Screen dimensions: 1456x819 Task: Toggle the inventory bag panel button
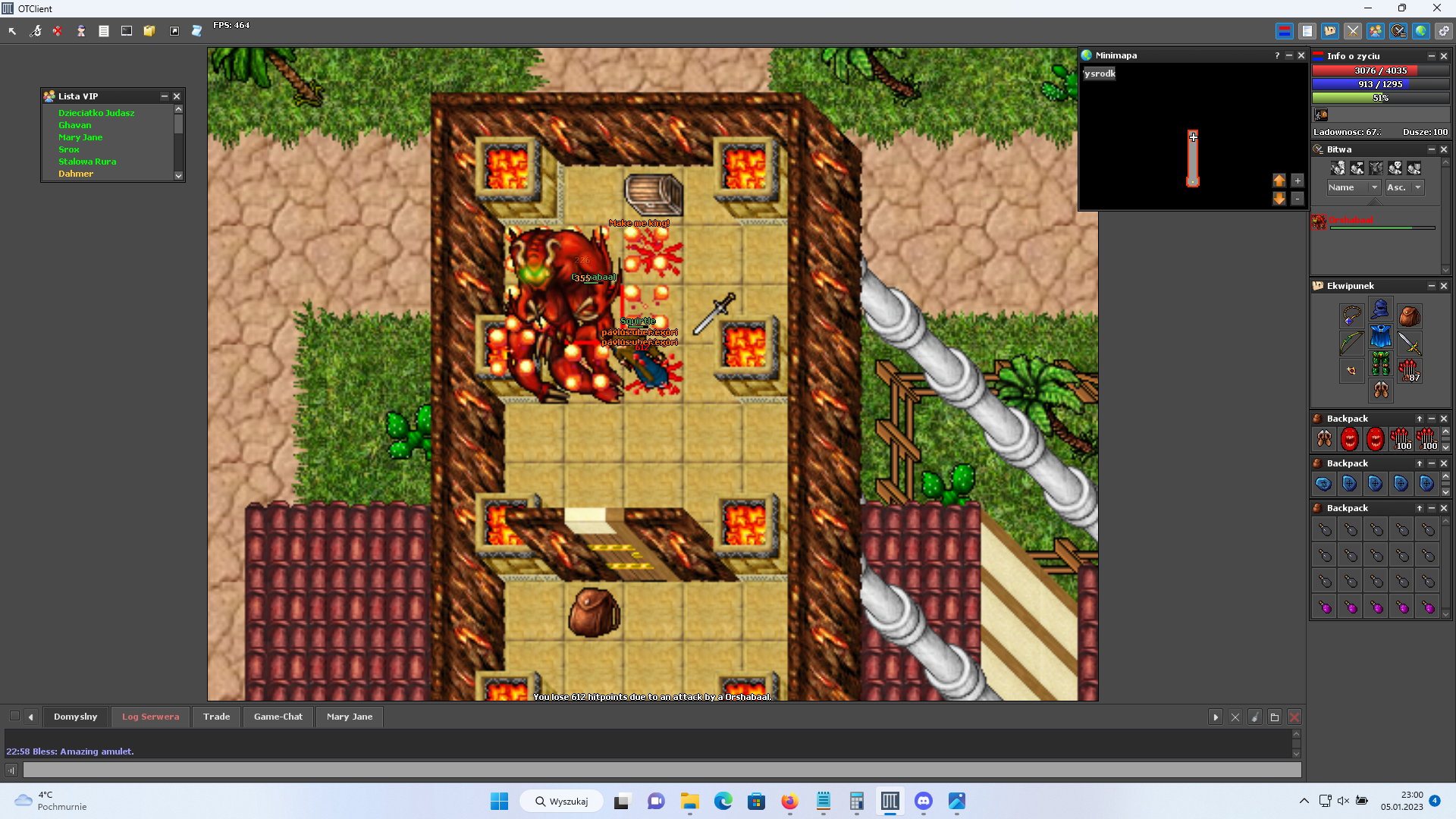point(1330,31)
